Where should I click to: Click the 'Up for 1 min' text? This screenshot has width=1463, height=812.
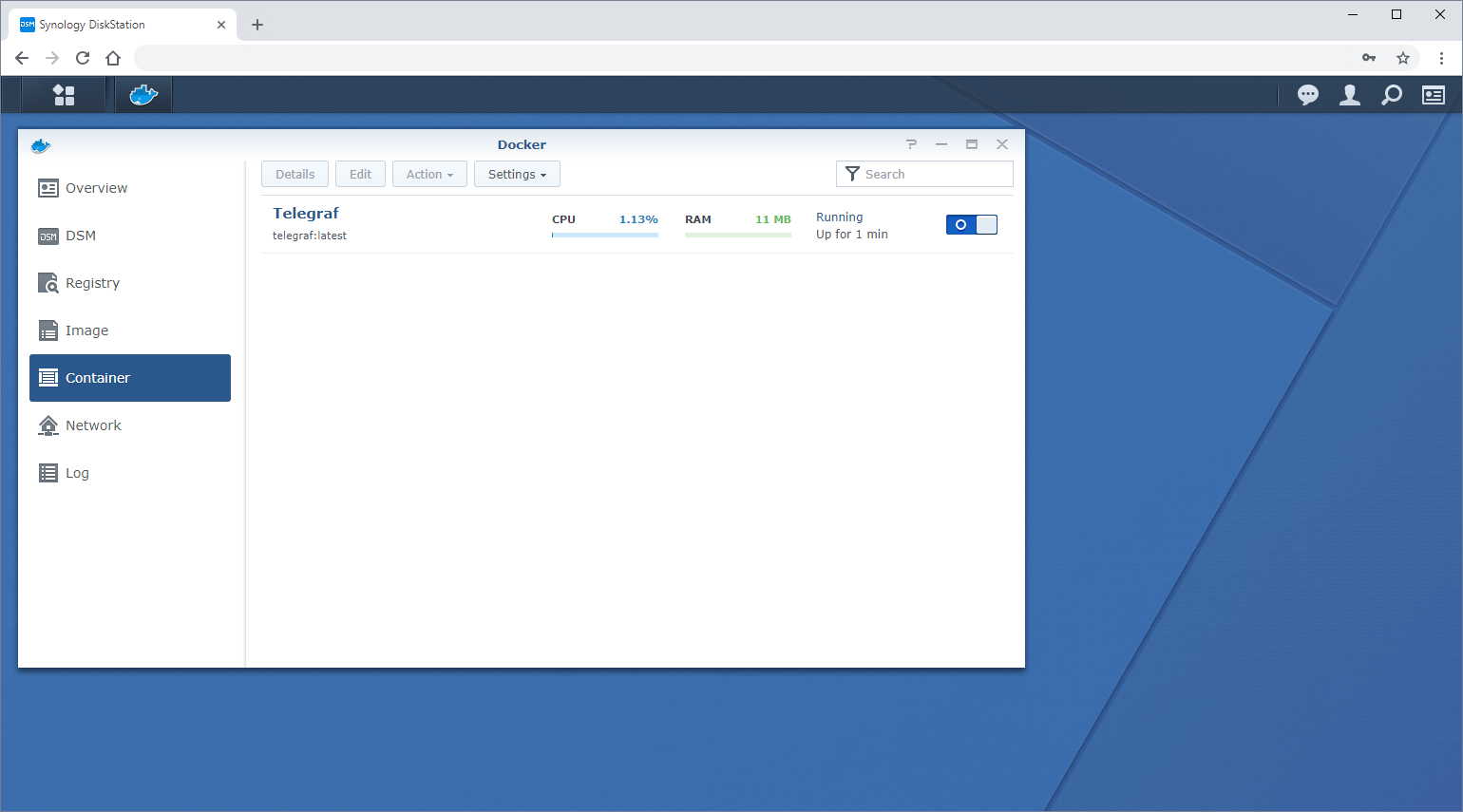pyautogui.click(x=852, y=235)
